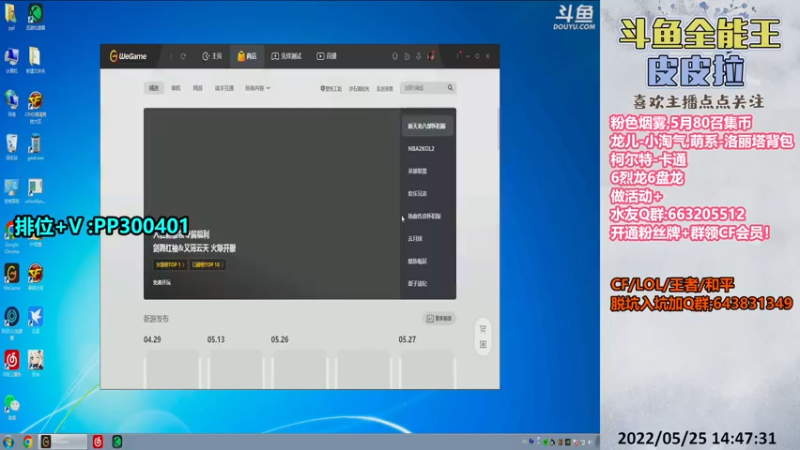Select 去月球 in the banner game list

[415, 238]
